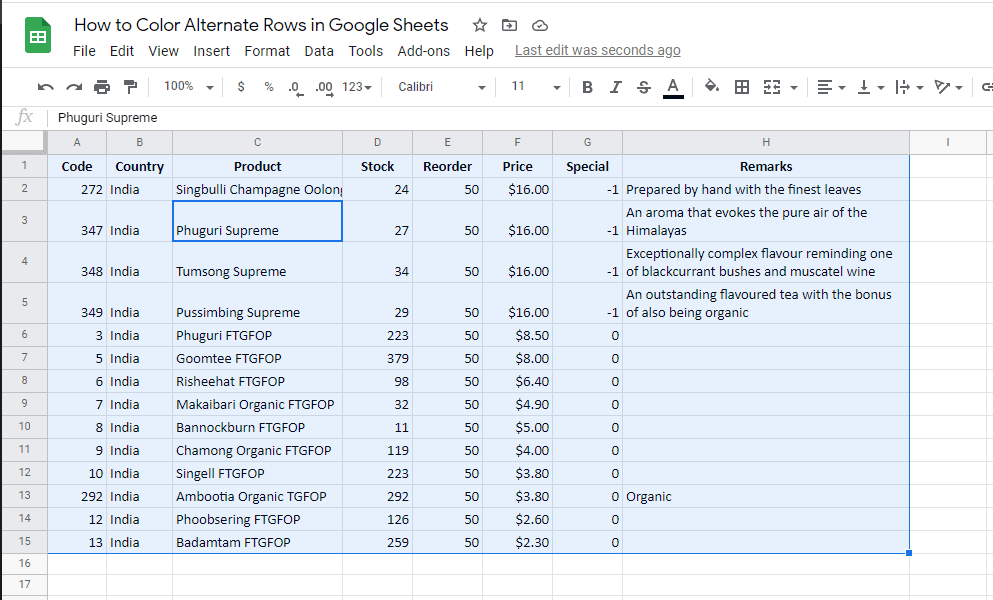Select the paint format tool
This screenshot has width=993, height=600.
(x=129, y=86)
